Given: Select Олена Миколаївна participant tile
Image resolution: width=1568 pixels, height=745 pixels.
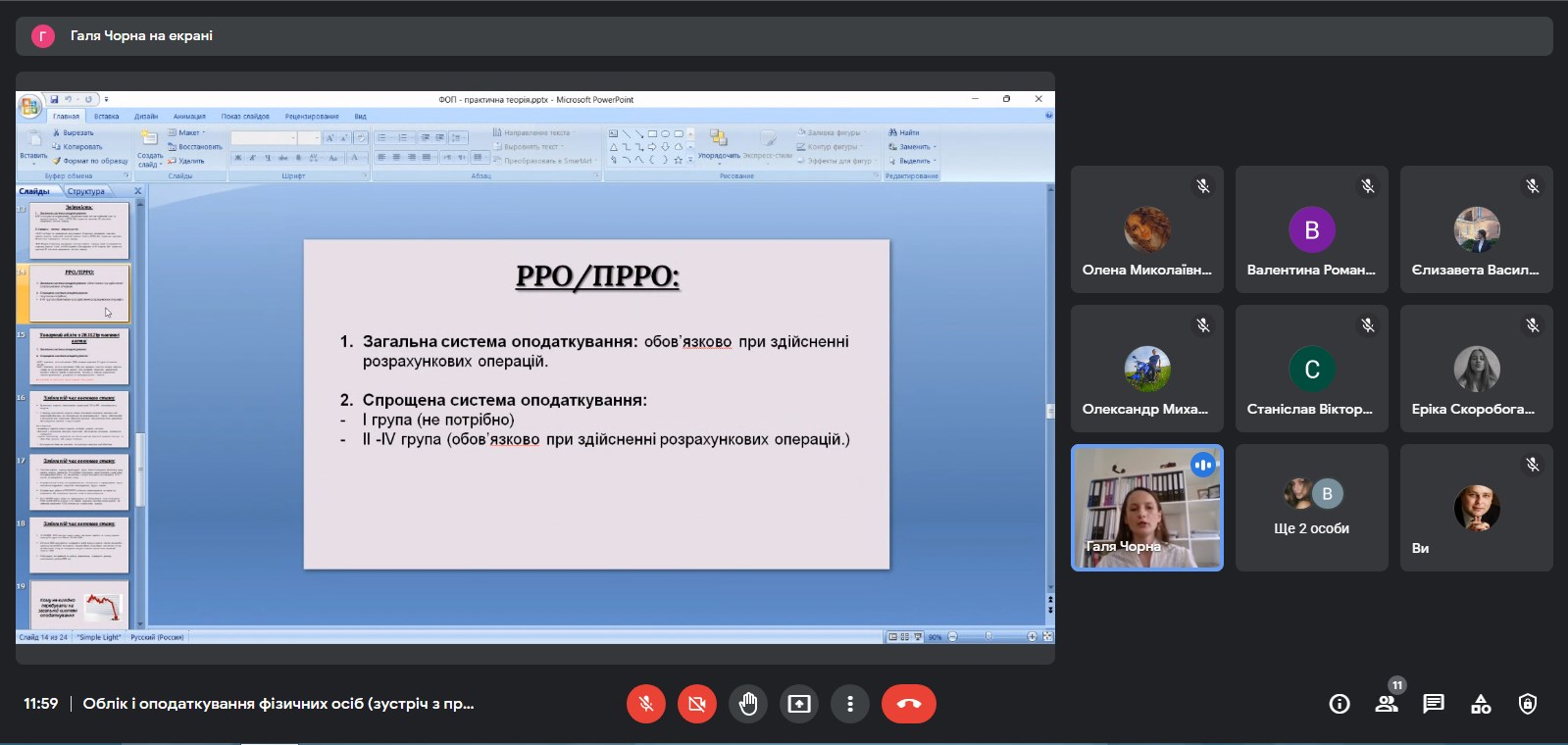Looking at the screenshot, I should click(1147, 229).
